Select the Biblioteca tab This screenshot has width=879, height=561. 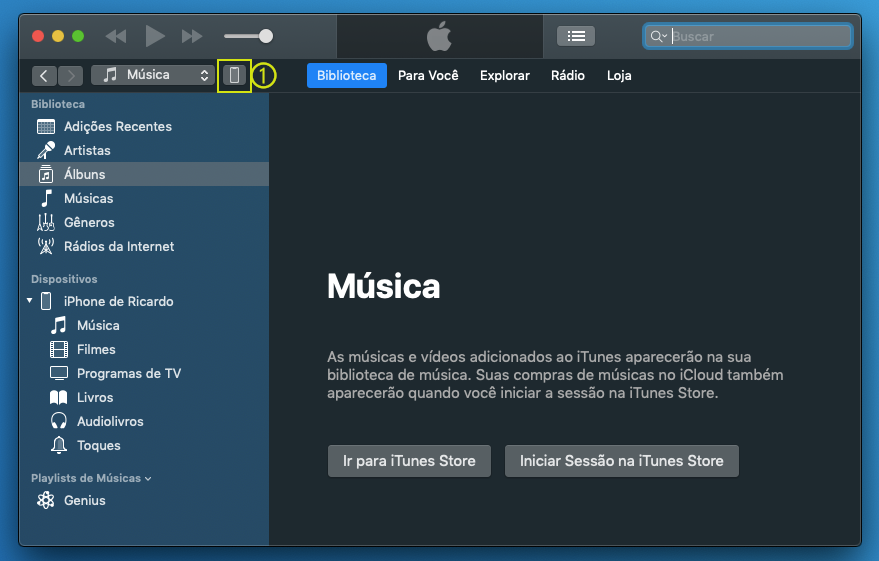(346, 76)
